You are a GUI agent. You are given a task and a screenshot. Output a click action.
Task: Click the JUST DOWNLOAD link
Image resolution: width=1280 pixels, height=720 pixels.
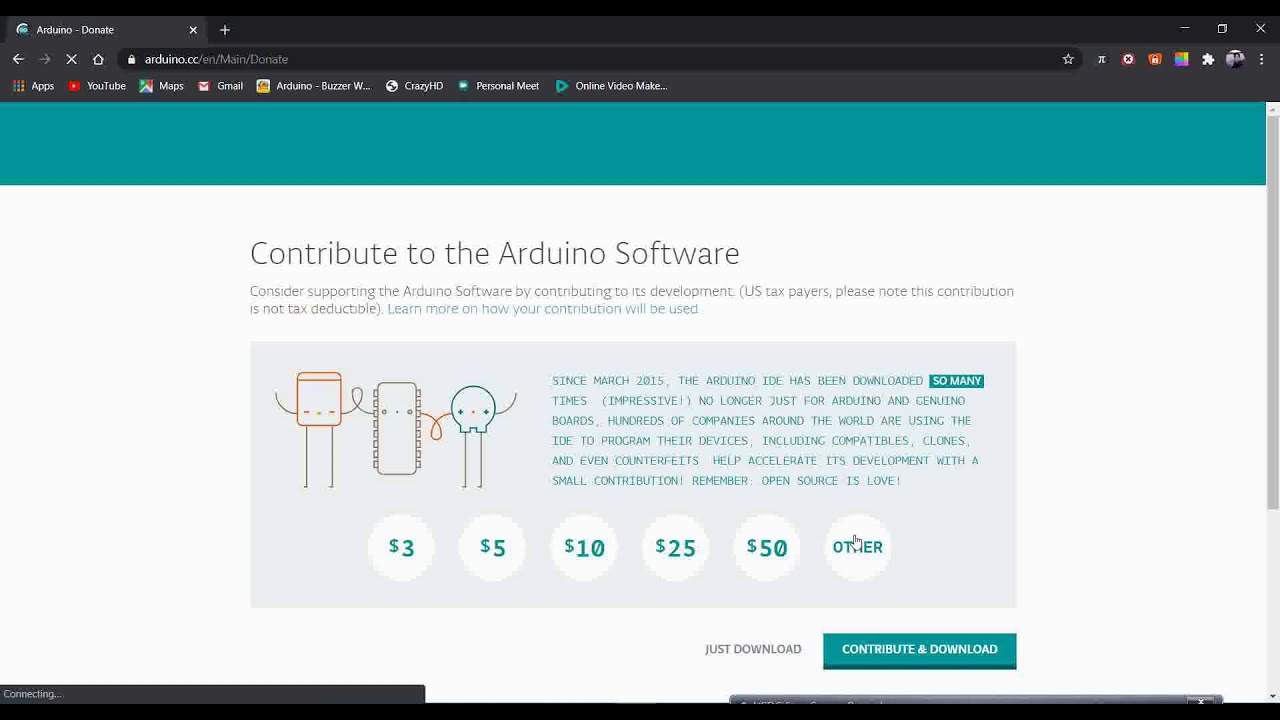tap(753, 649)
